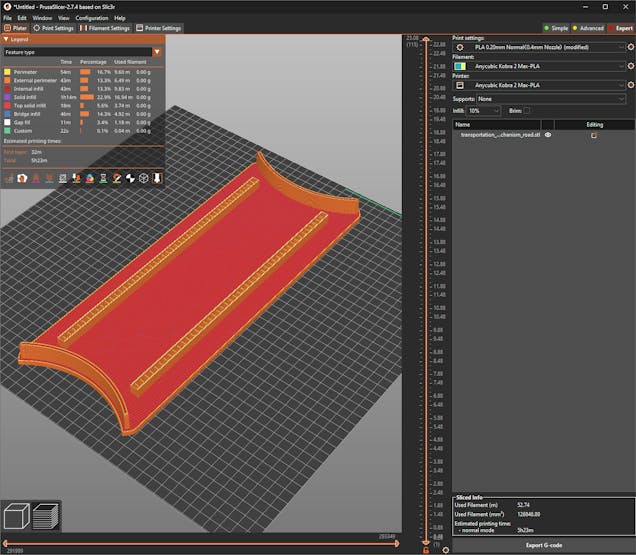
Task: Open the Configuration menu
Action: [91, 18]
